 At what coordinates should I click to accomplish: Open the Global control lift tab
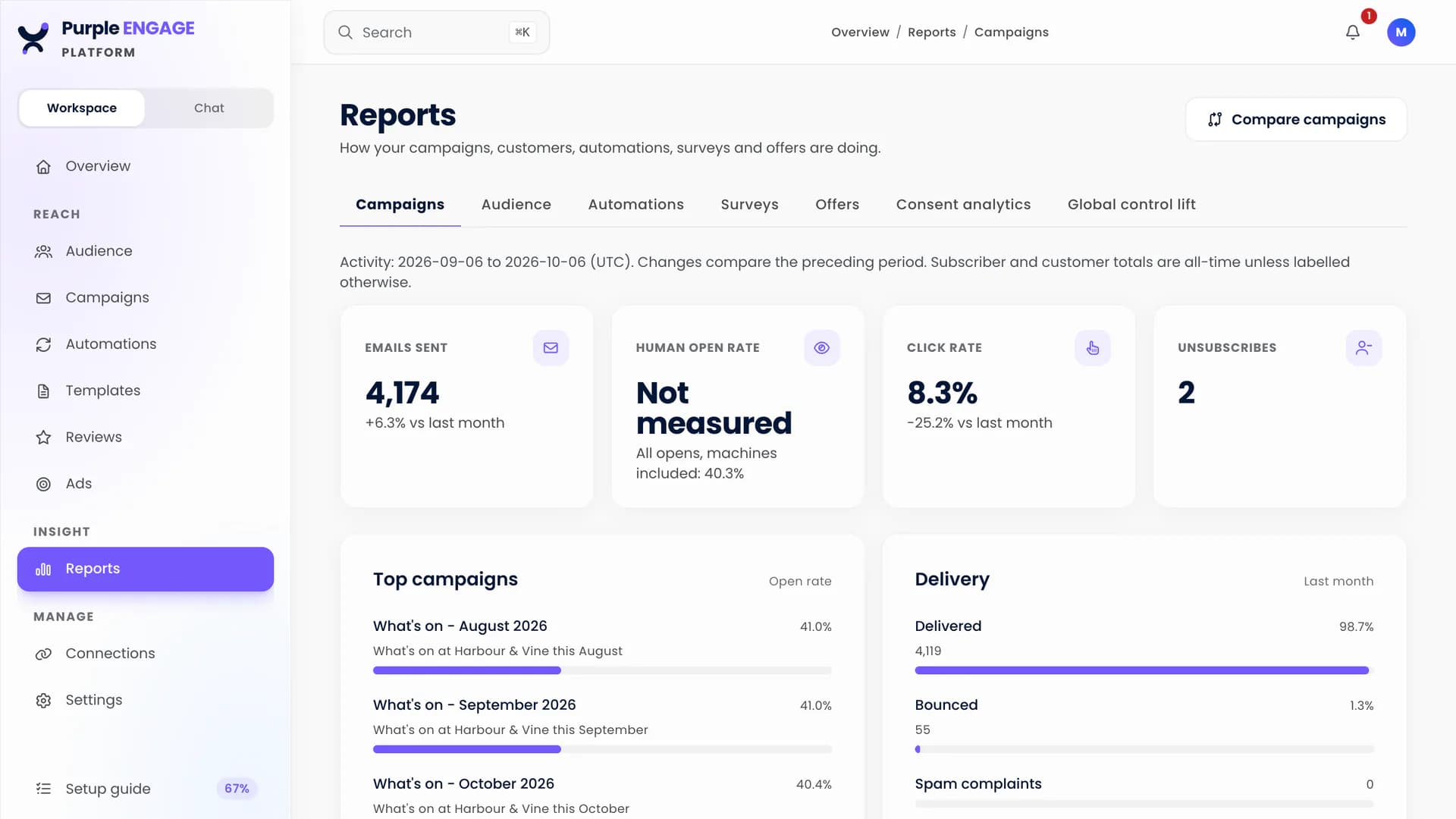1131,204
